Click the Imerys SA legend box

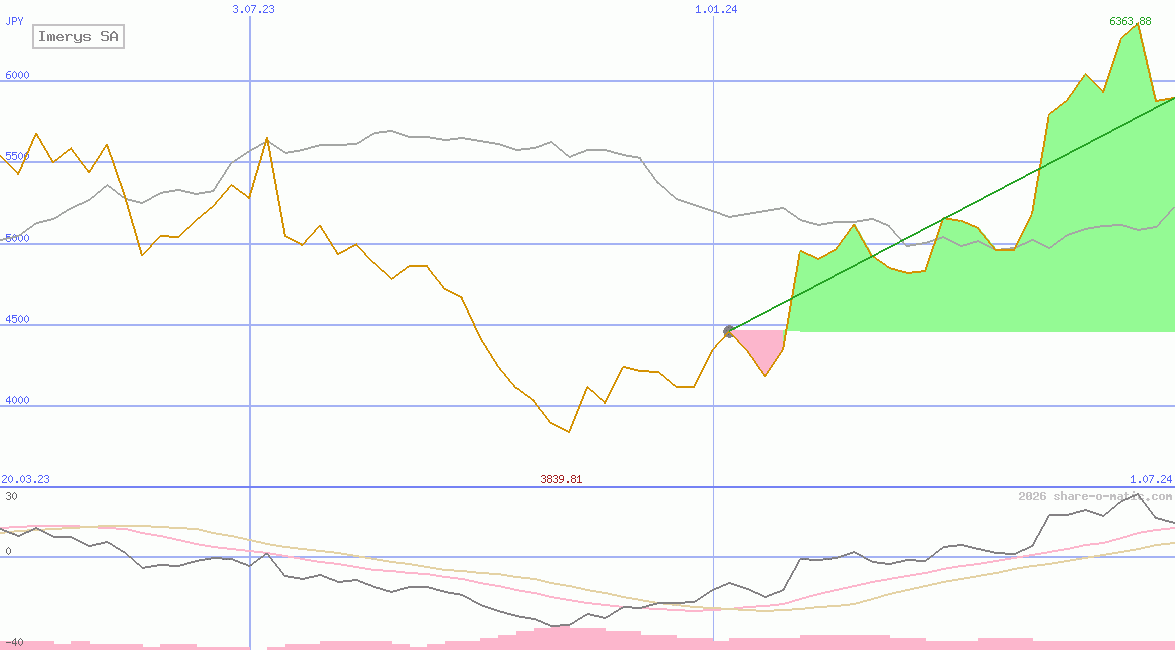(x=78, y=37)
